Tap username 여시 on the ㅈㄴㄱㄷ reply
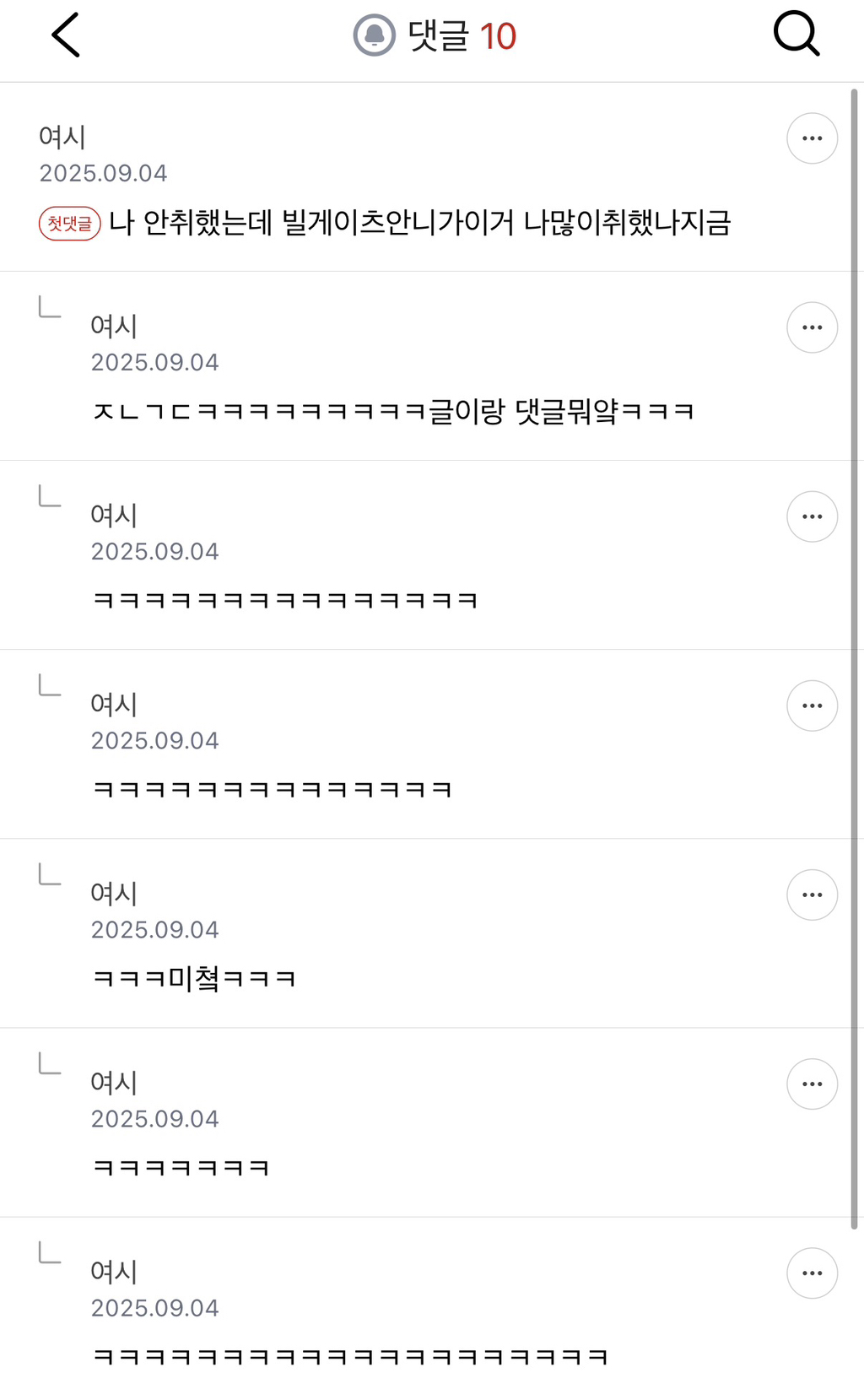 click(x=114, y=325)
